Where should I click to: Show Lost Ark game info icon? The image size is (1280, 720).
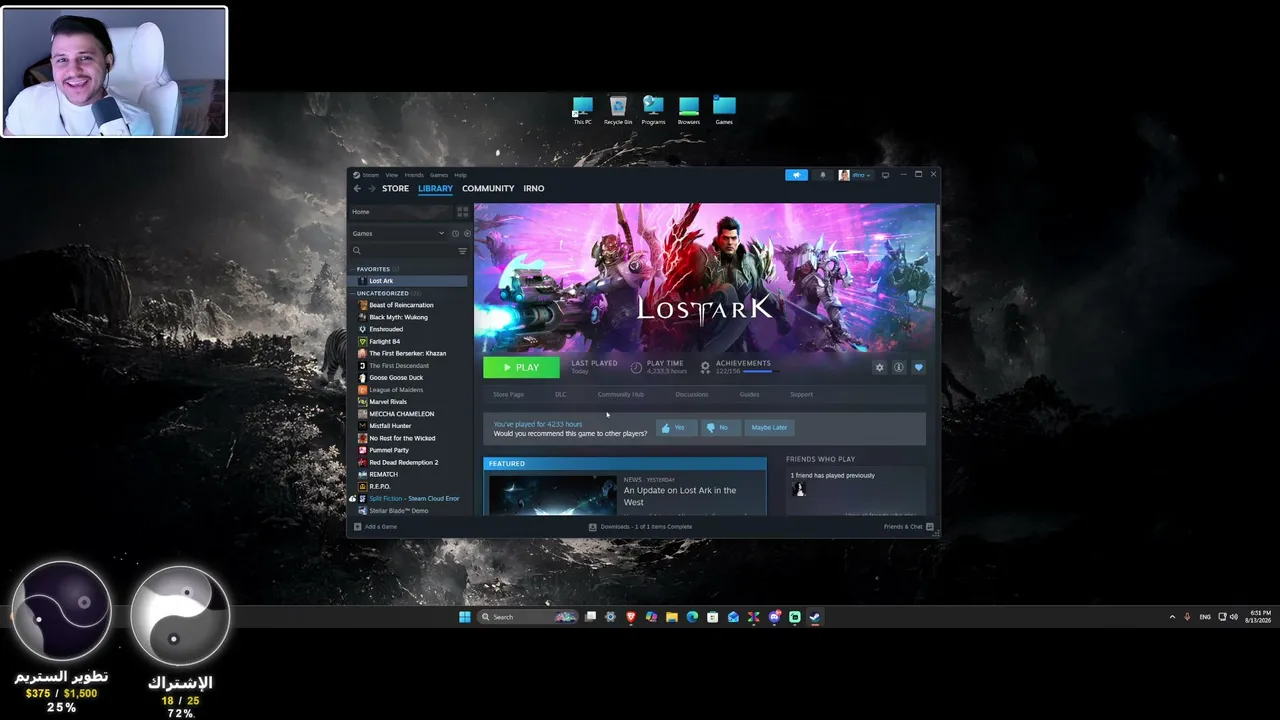point(899,368)
